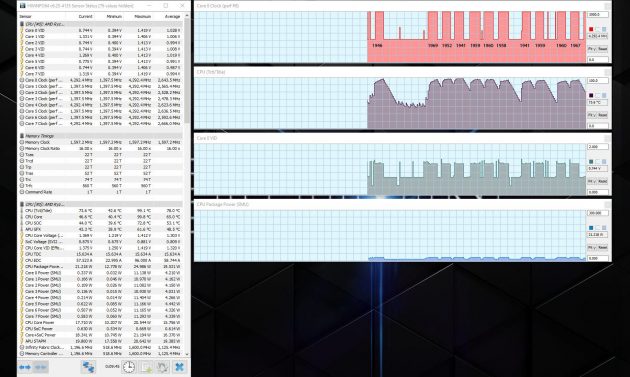Click the minimum value field of CPU Package Power graph
Viewport: 630px width, 377px height.
[x=598, y=258]
